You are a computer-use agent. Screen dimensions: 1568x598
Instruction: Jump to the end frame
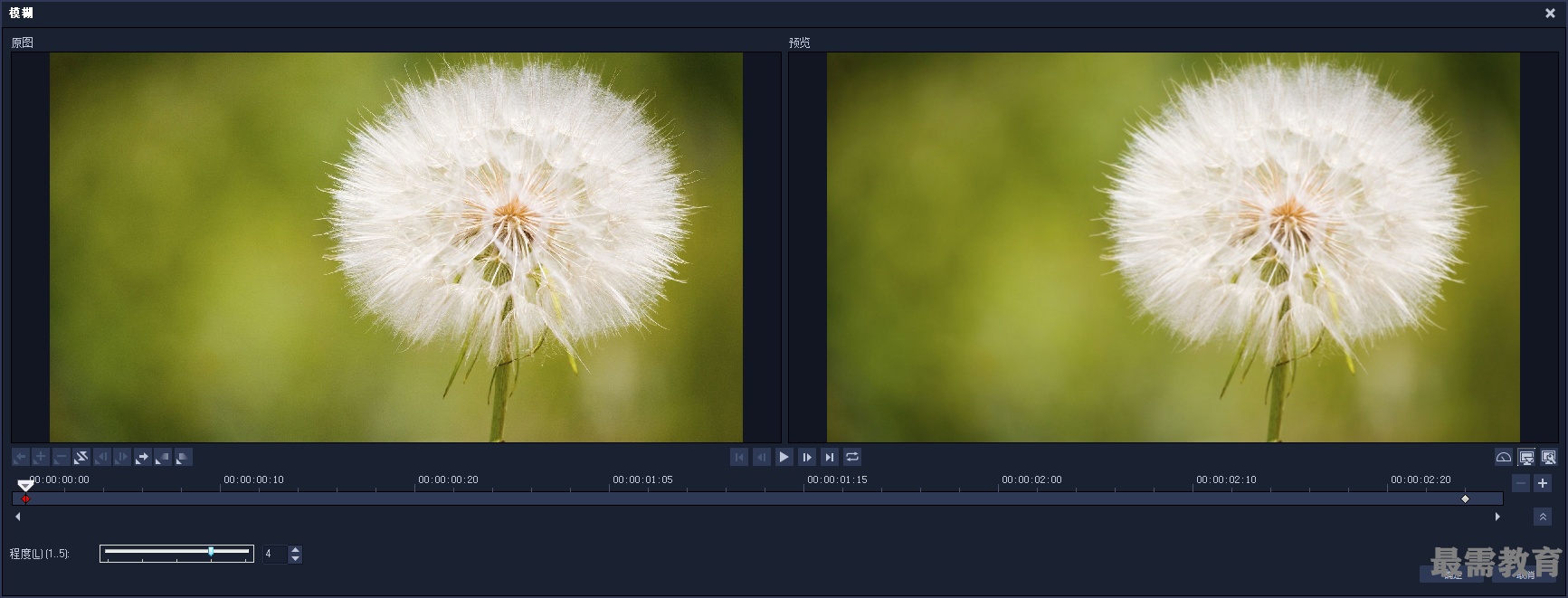coord(830,458)
